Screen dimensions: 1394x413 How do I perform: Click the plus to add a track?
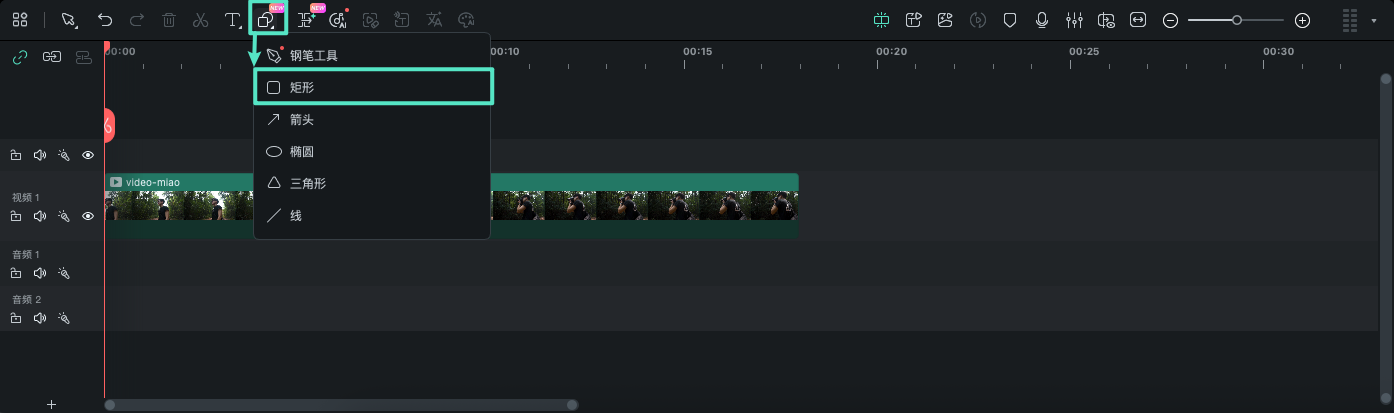click(51, 404)
